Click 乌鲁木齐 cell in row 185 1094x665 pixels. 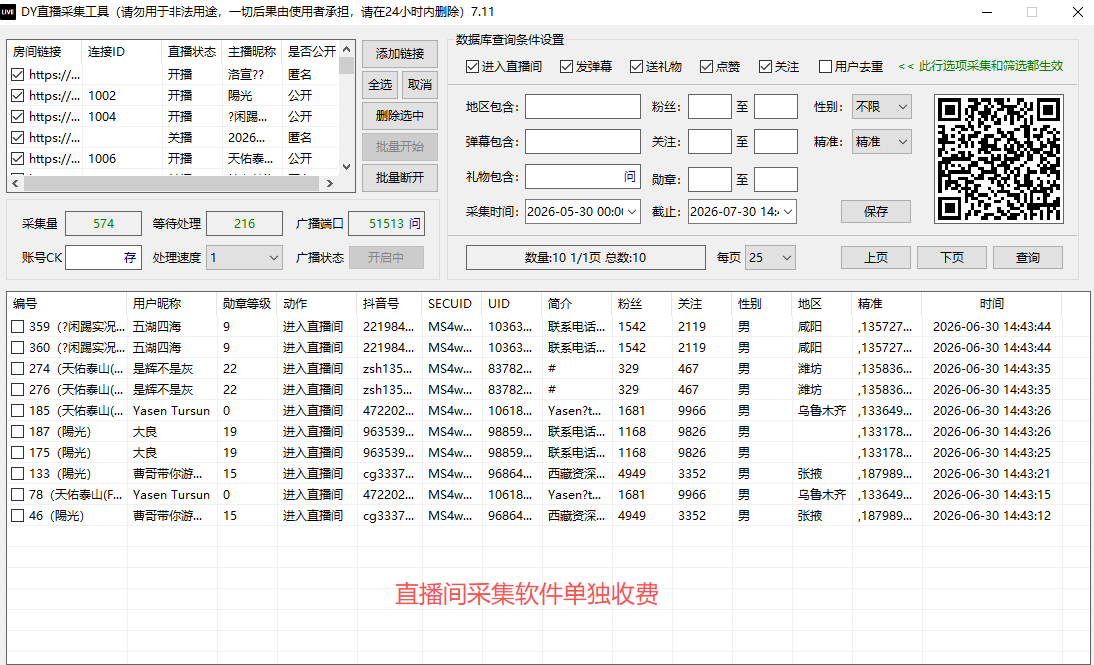point(821,411)
